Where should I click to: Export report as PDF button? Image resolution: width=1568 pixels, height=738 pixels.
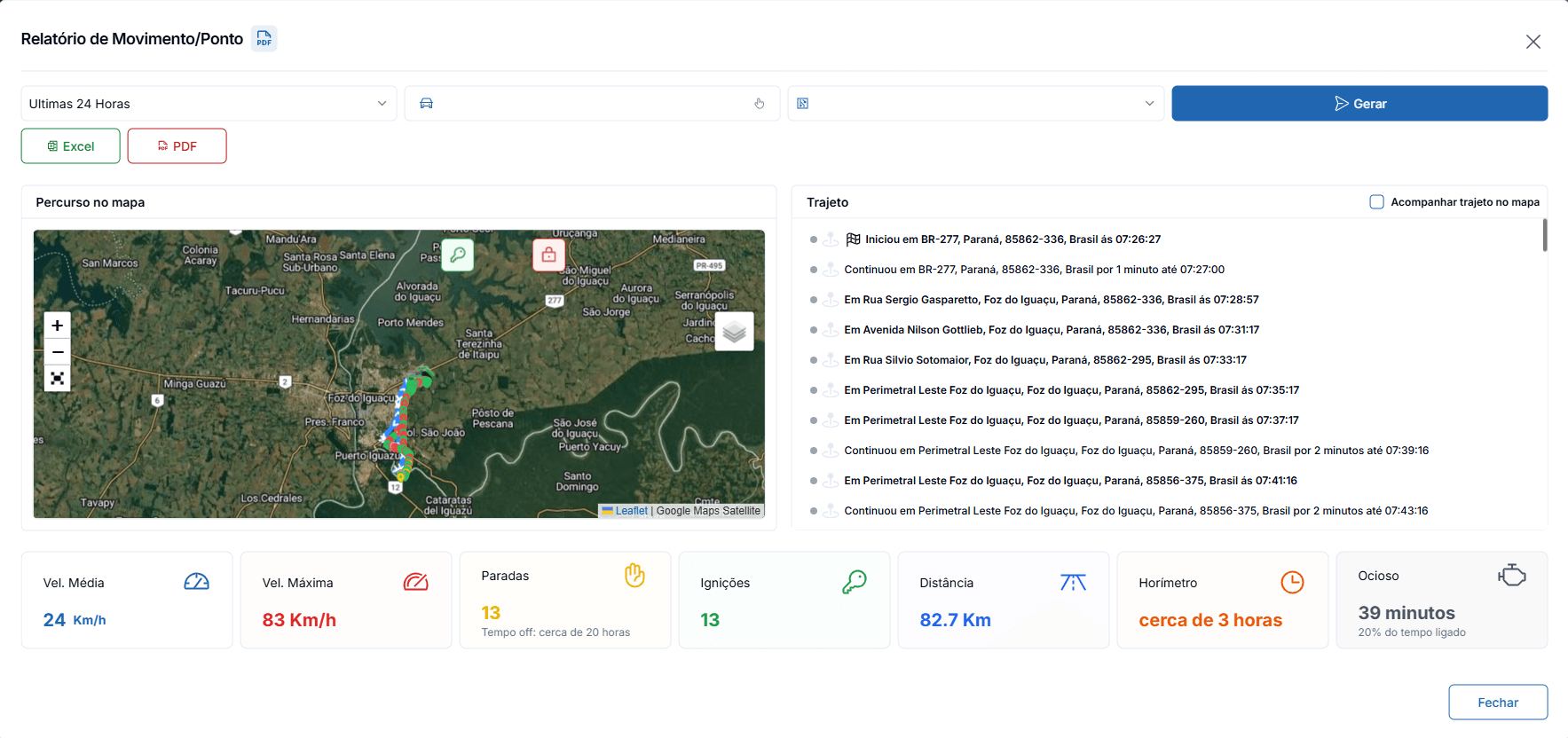177,146
